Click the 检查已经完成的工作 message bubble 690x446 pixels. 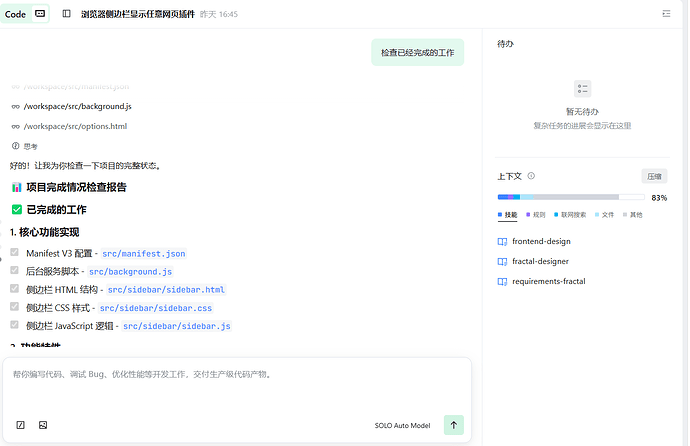417,52
